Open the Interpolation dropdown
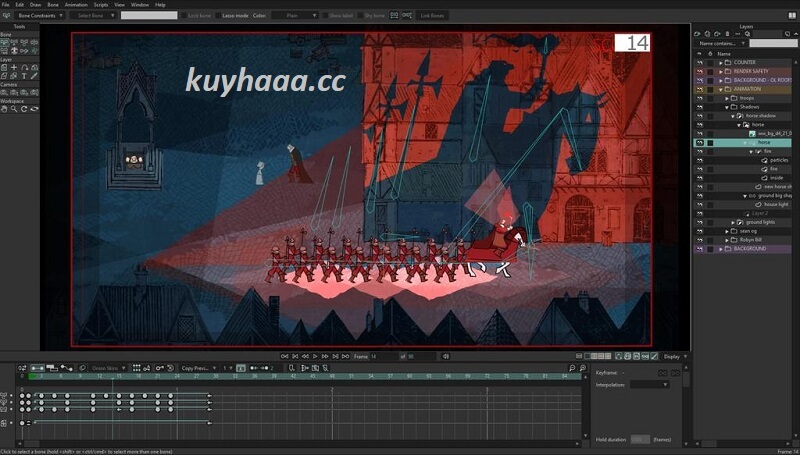 [x=649, y=385]
